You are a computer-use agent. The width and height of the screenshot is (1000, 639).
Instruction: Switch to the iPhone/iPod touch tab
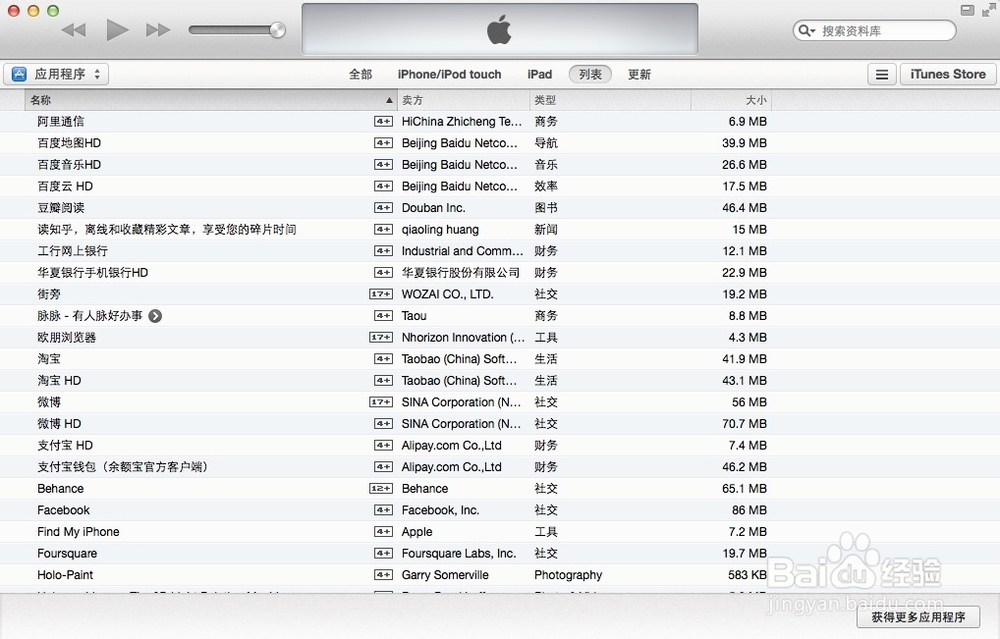[x=450, y=74]
